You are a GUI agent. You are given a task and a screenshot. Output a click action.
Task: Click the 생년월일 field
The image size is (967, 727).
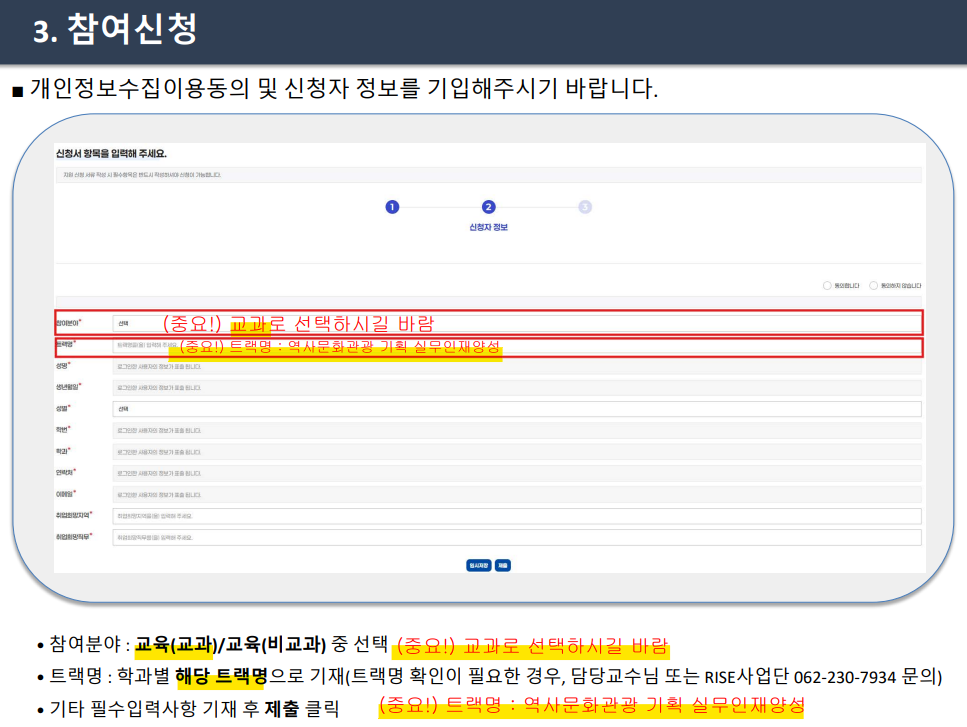tap(517, 388)
